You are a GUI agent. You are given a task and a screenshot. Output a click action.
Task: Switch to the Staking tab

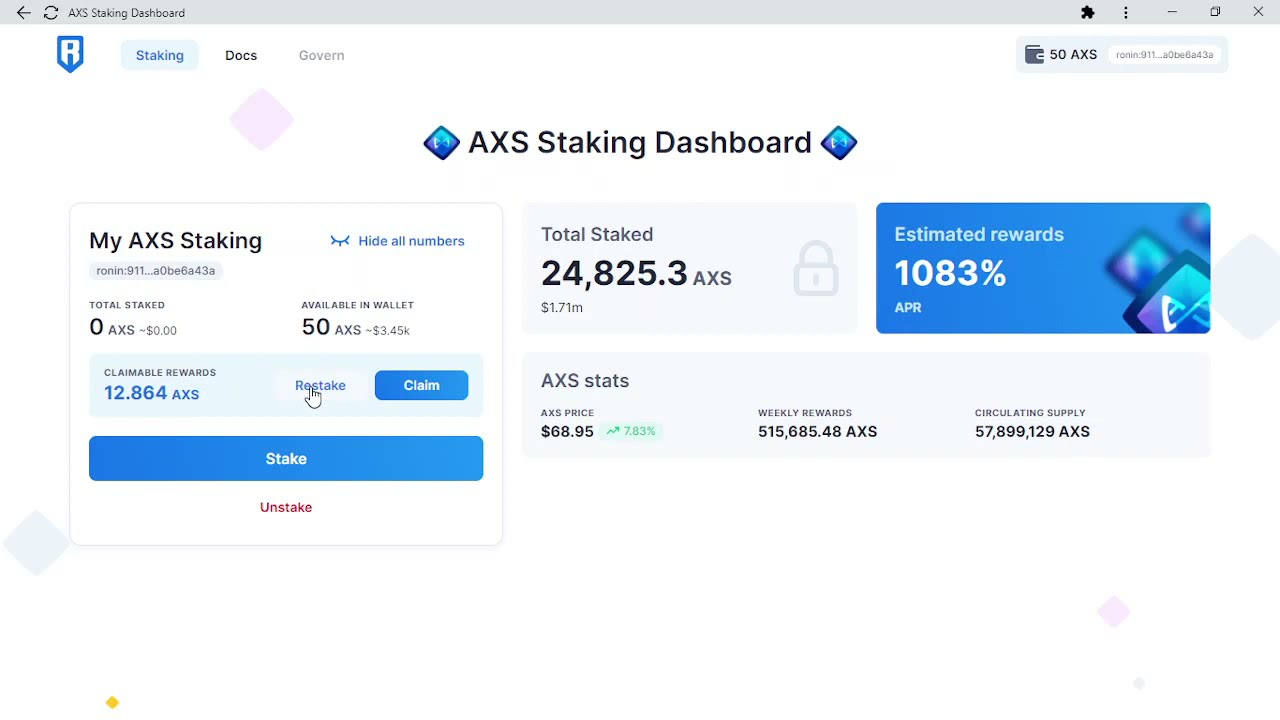pos(160,55)
